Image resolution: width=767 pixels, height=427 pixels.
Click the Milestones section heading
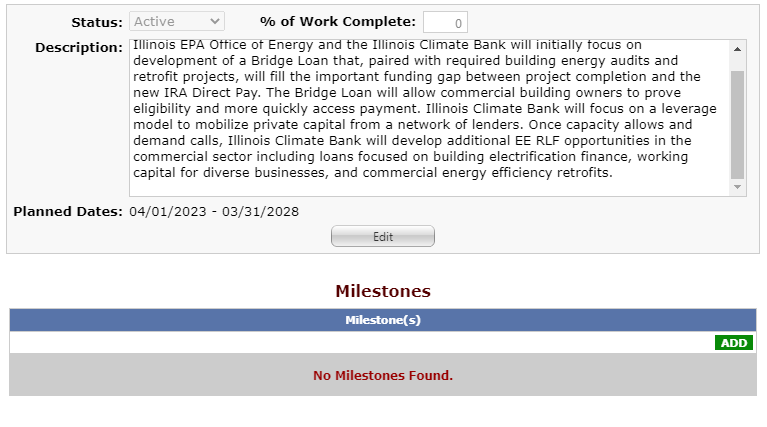pos(383,291)
